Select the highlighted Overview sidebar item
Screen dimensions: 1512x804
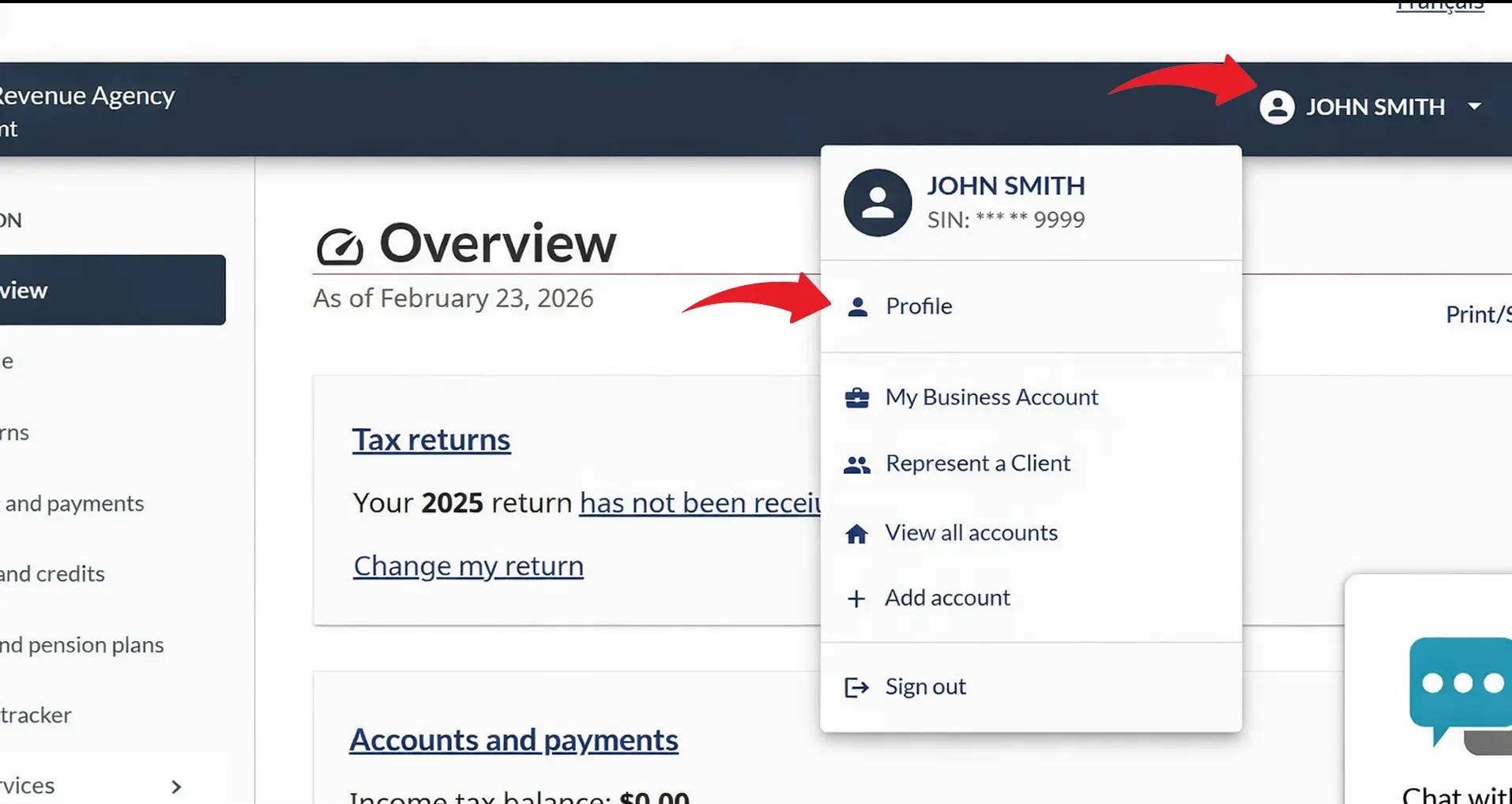(x=111, y=290)
